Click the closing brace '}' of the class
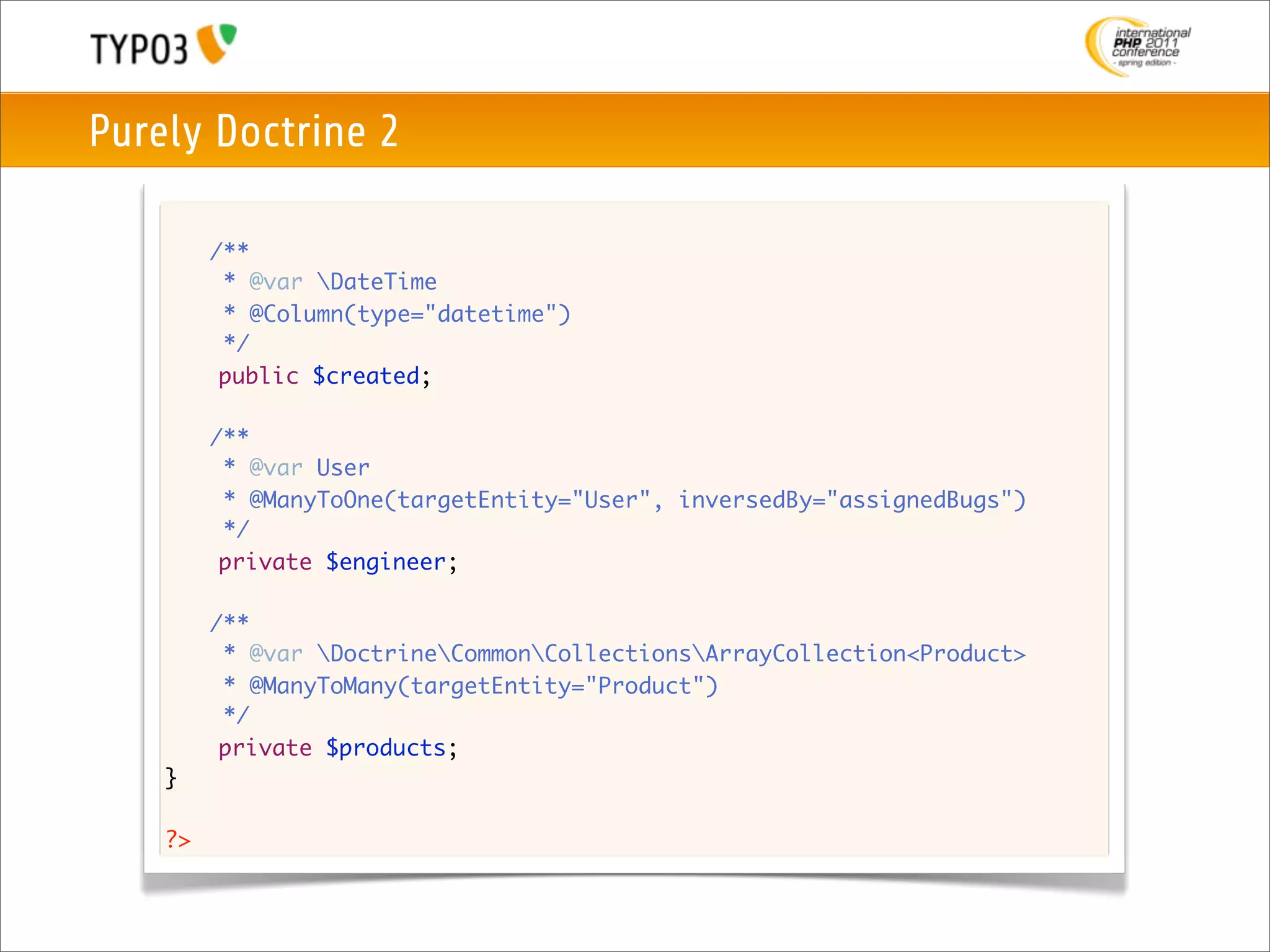Viewport: 1270px width, 952px height. pos(171,778)
